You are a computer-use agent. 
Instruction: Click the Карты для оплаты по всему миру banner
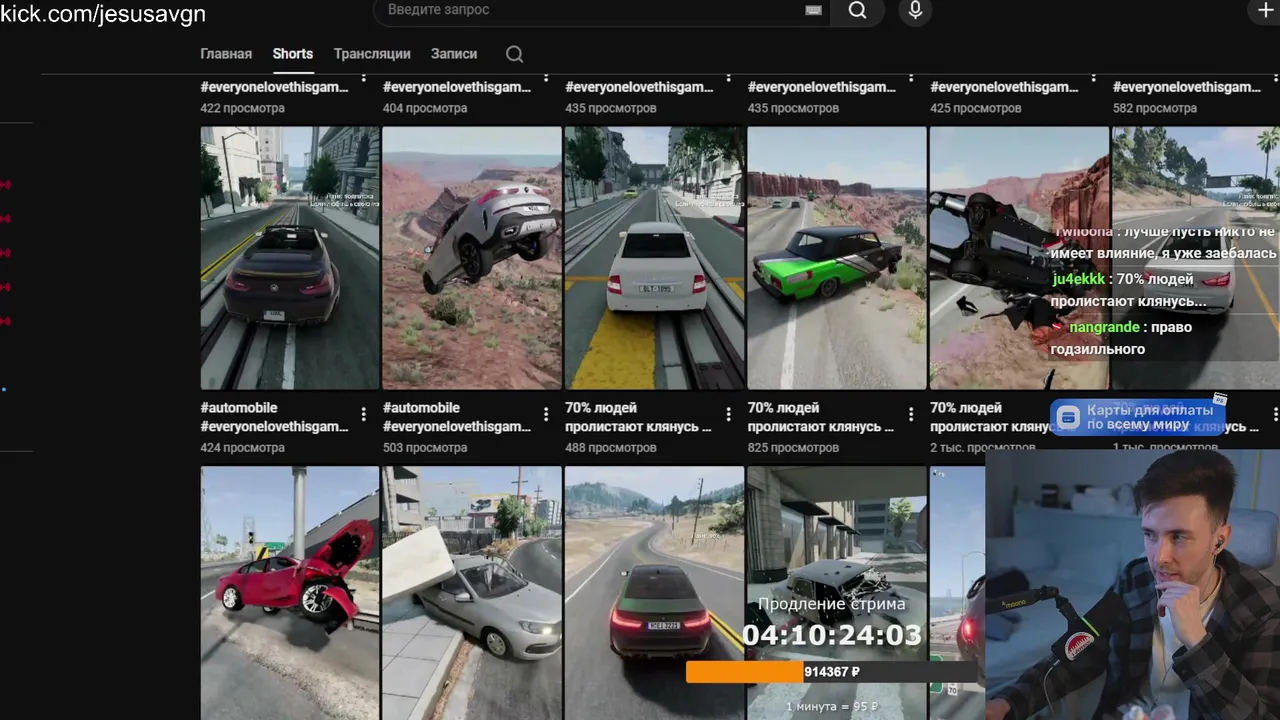(x=1138, y=418)
